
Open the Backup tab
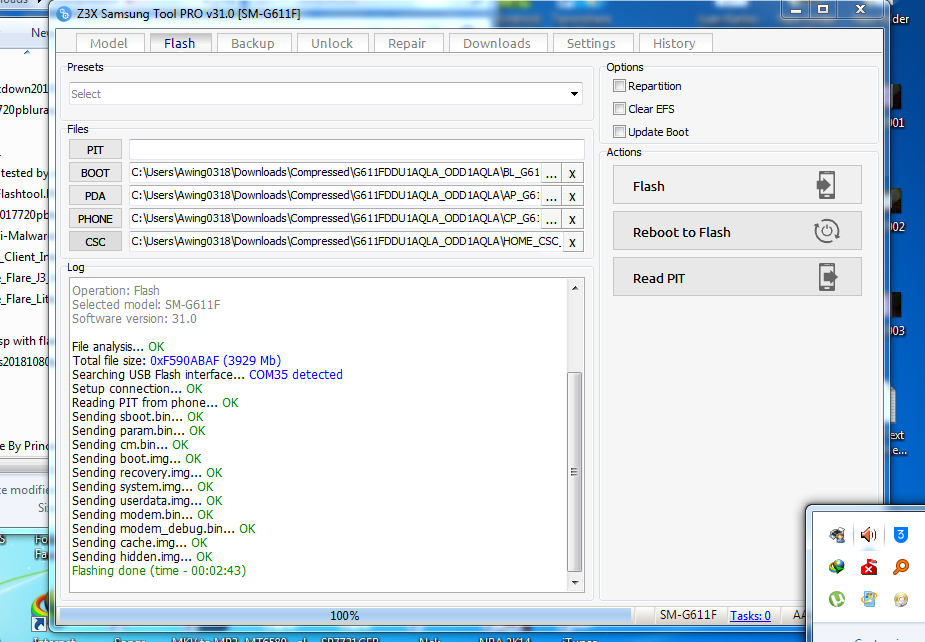[x=253, y=43]
